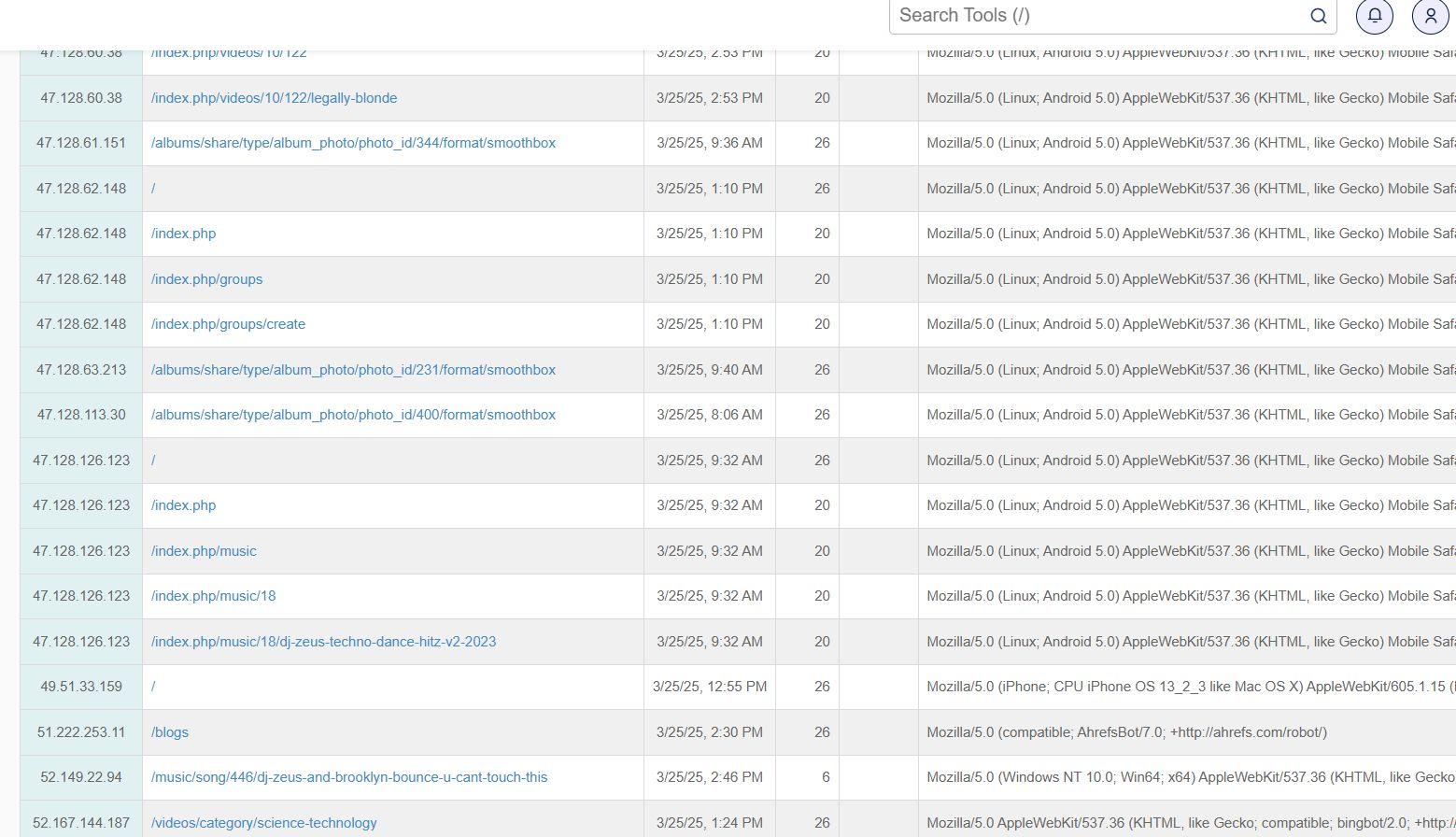Click root path link for 49.51.33.159
Screen dimensions: 1456x837
click(x=153, y=687)
